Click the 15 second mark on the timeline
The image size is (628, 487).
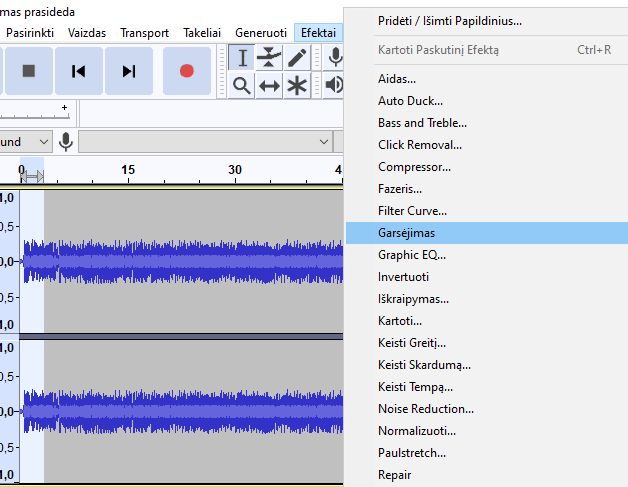pos(127,170)
